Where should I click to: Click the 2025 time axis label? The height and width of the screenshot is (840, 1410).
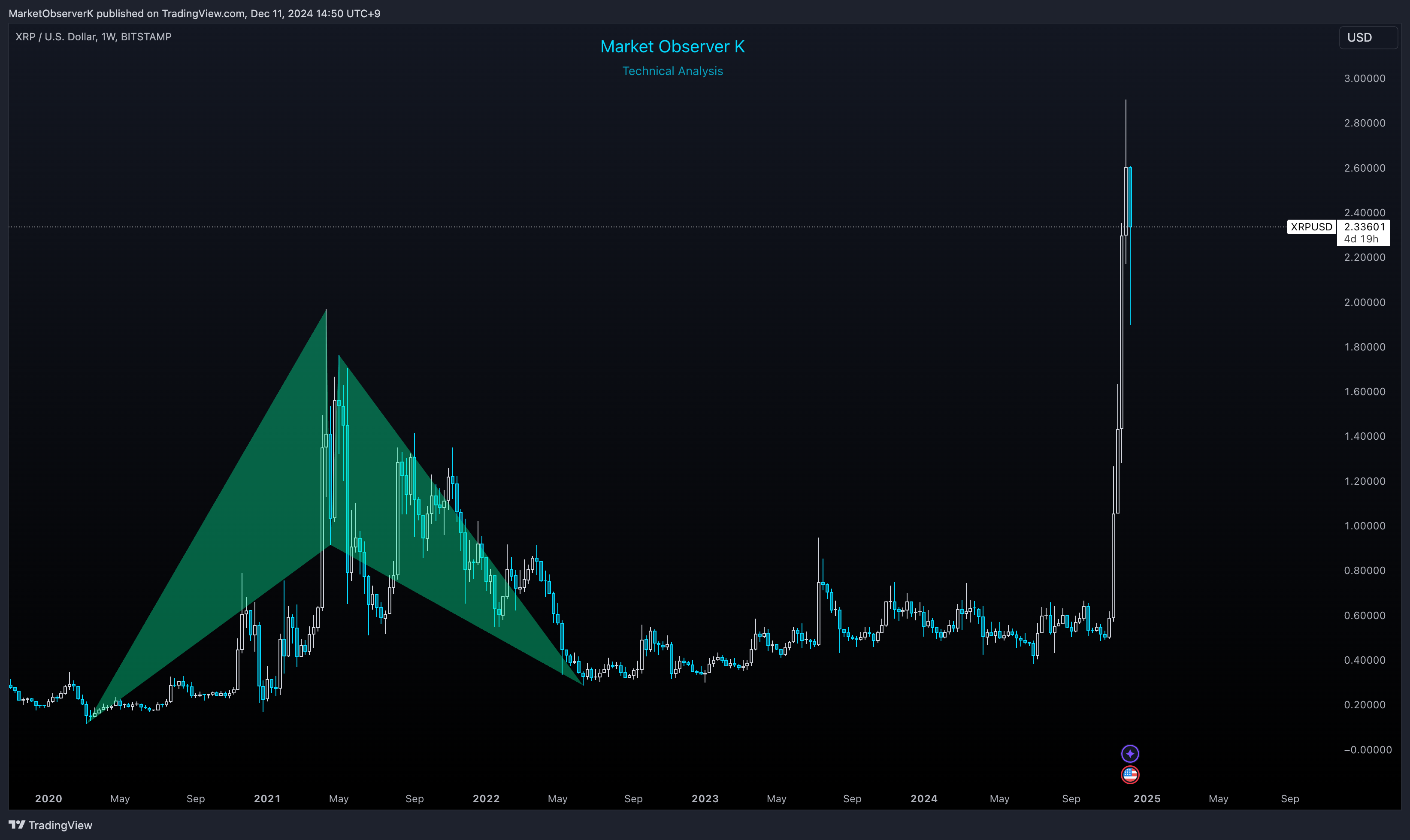[x=1147, y=798]
